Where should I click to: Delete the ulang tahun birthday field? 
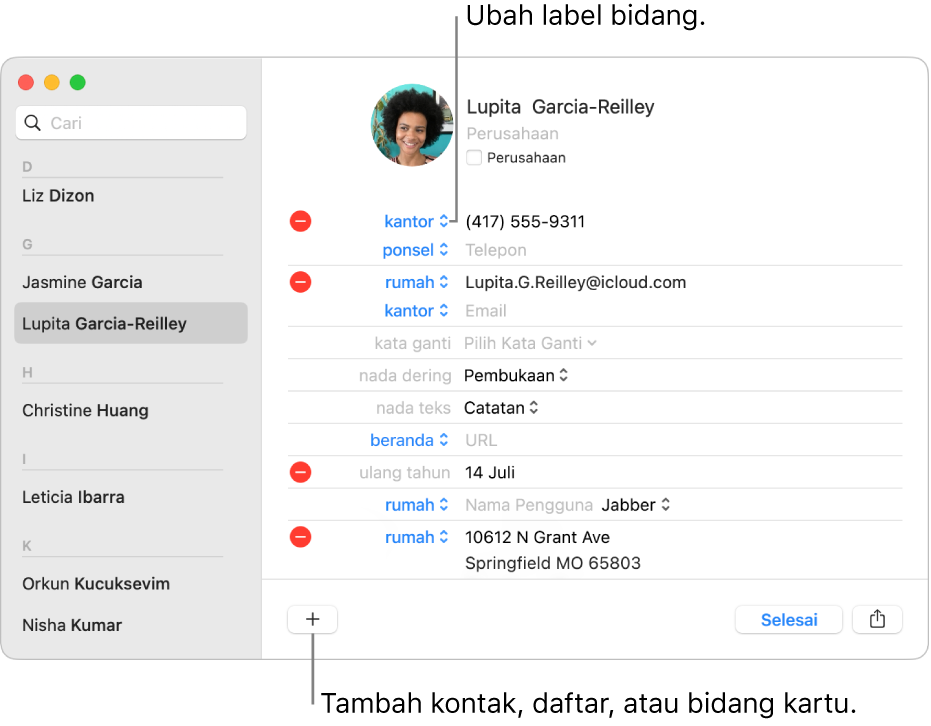point(300,473)
